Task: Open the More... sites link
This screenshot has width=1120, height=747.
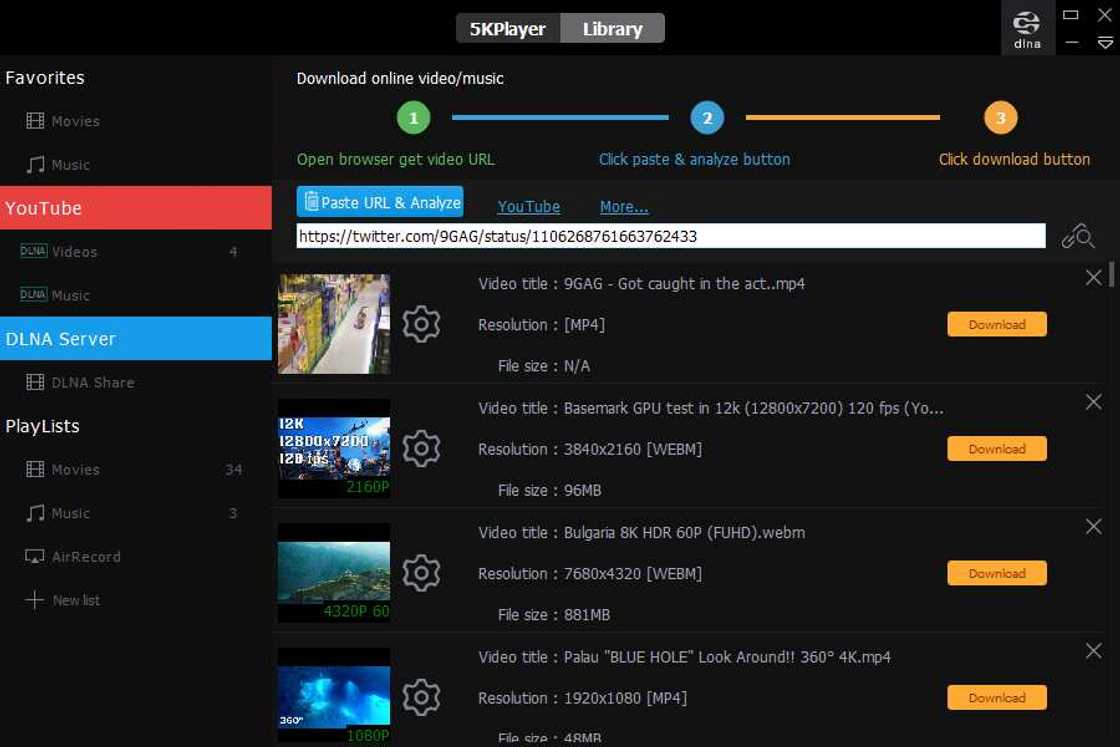Action: coord(624,207)
